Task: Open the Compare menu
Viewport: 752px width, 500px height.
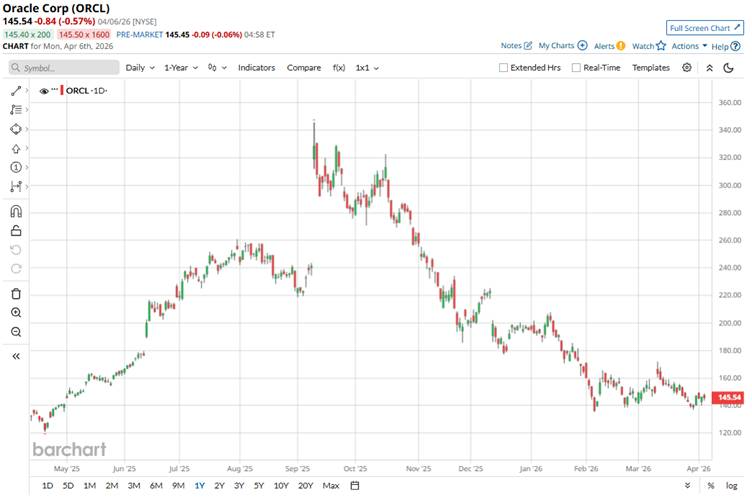Action: [304, 68]
